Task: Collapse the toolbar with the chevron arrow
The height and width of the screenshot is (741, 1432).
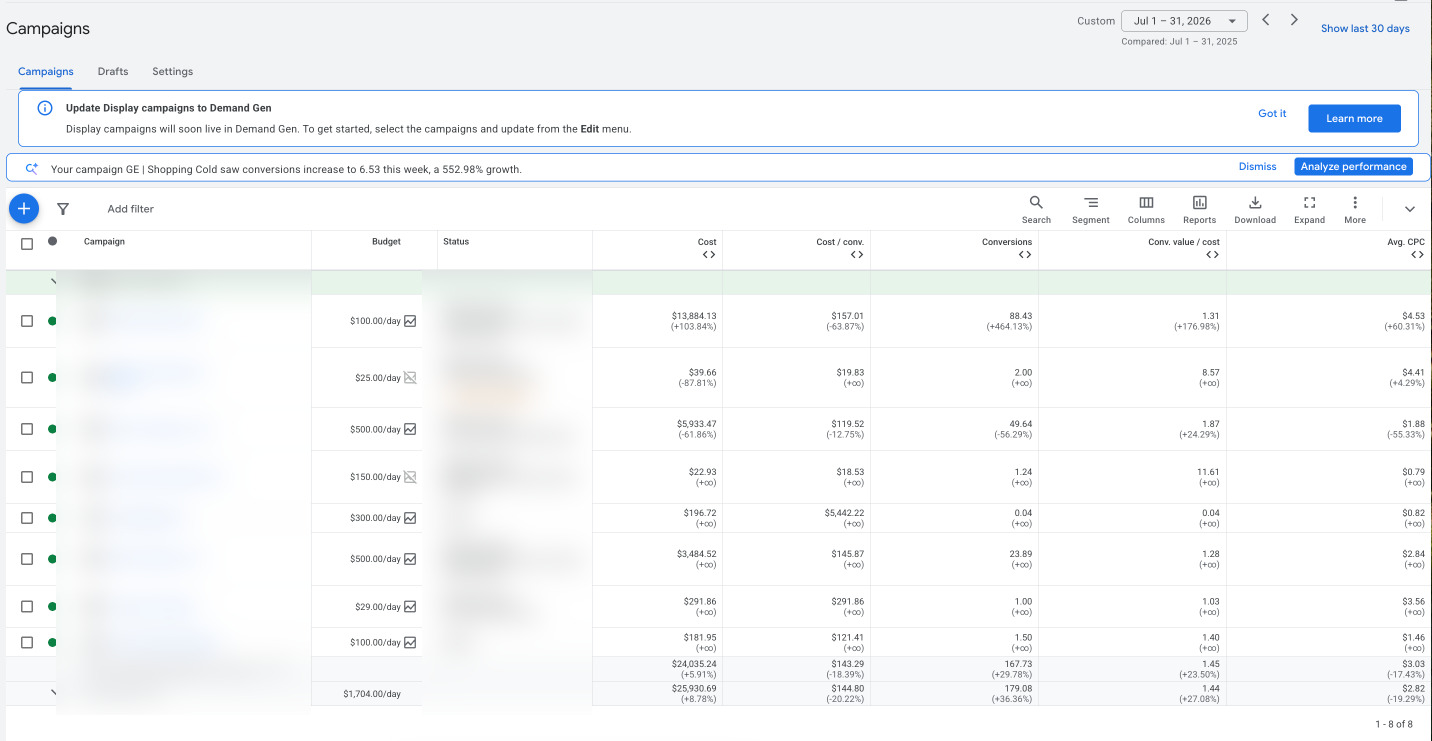Action: pos(1410,209)
